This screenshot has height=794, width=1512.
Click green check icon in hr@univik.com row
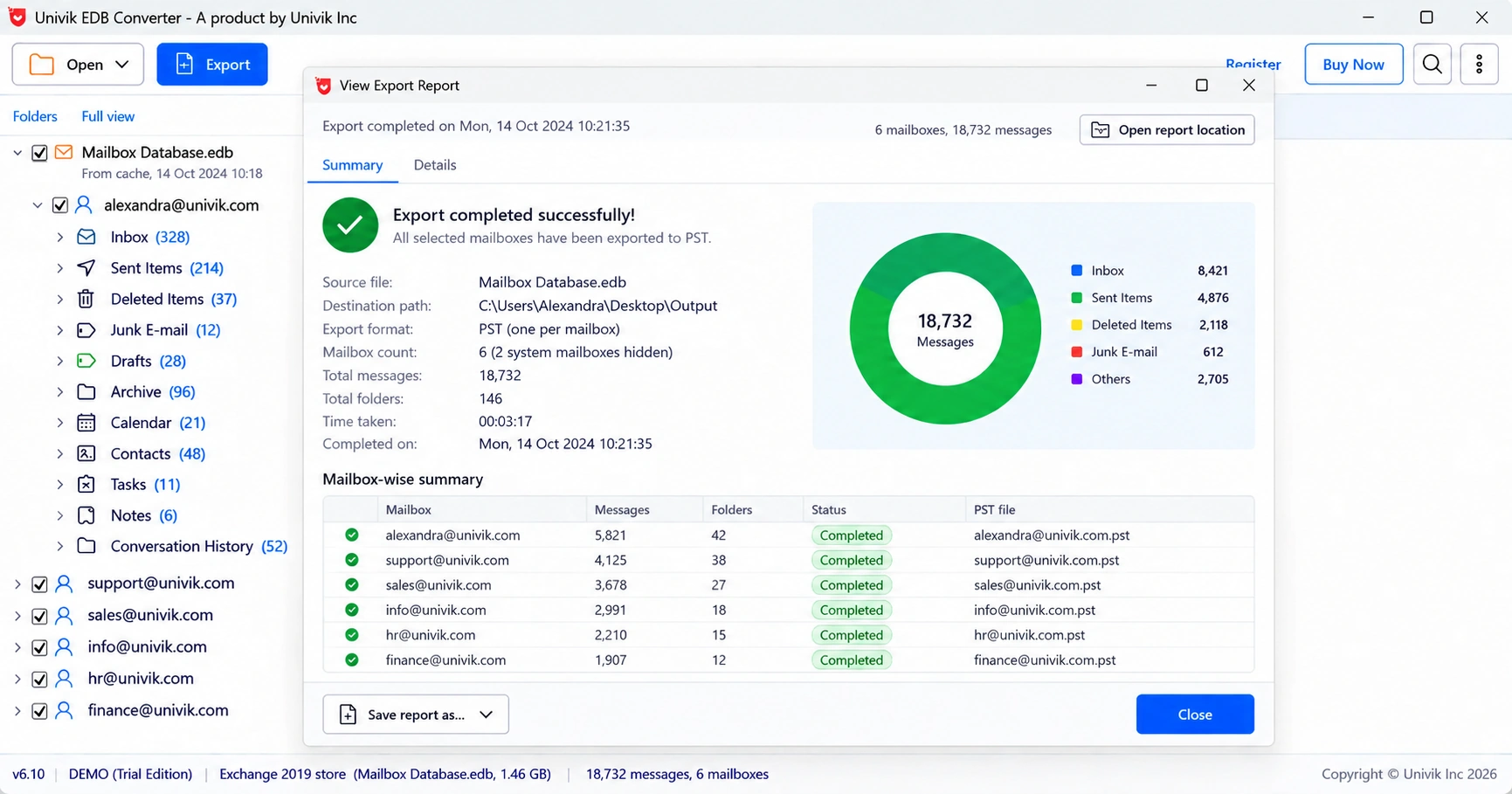tap(352, 635)
